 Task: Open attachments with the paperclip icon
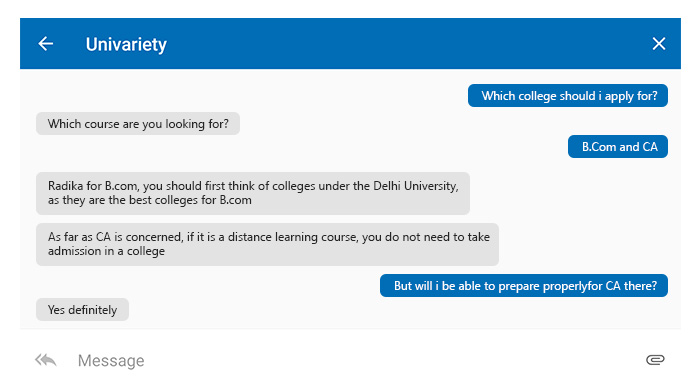(655, 360)
